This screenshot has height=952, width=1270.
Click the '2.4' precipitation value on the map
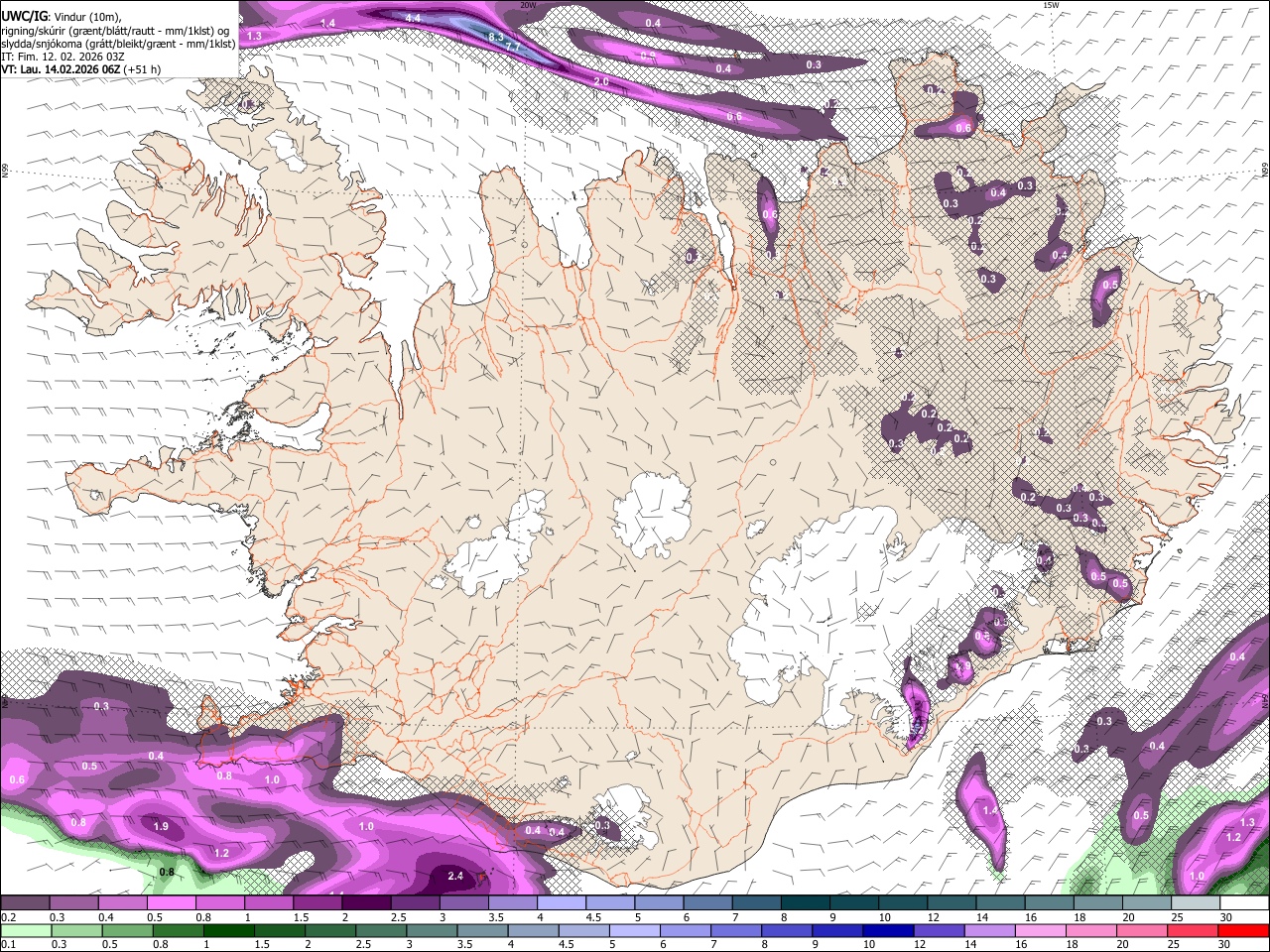tap(455, 876)
